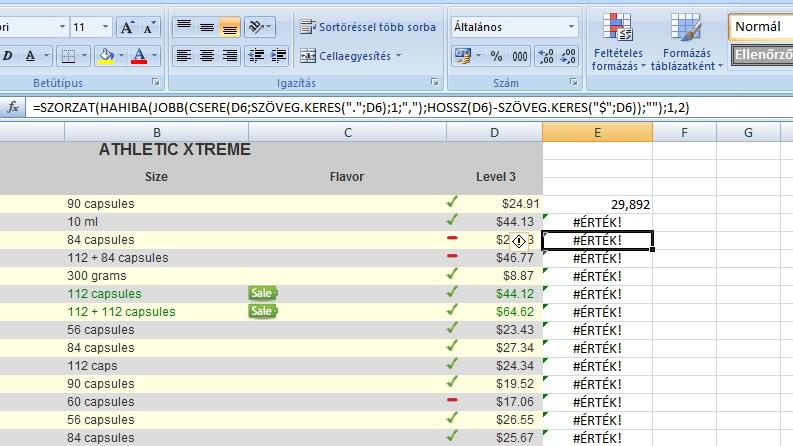Screen dimensions: 793x446
Task: Click the red dash in the 60 capsules row
Action: (452, 400)
